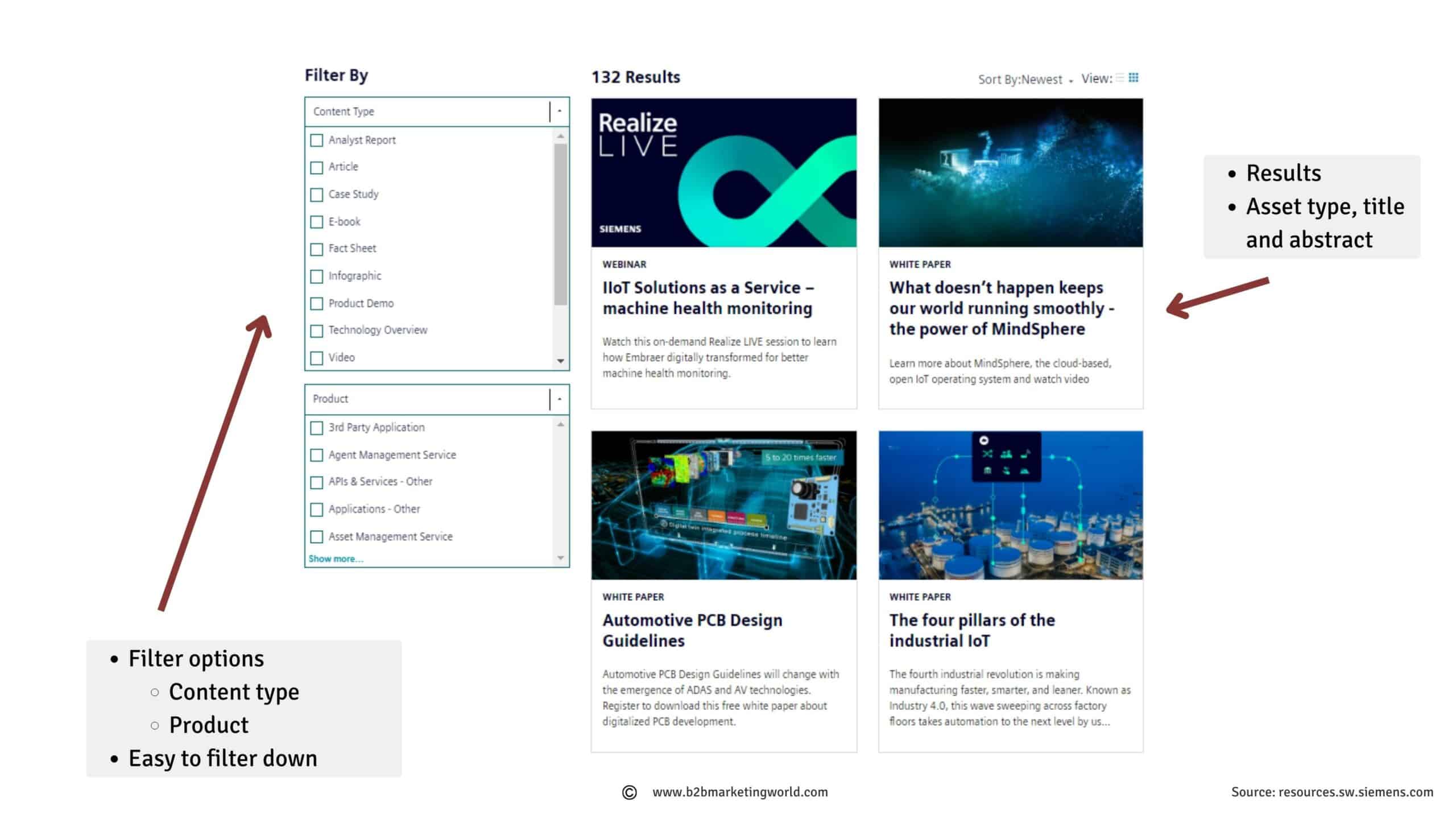Click the Embraer webinar abstract text

coord(719,358)
